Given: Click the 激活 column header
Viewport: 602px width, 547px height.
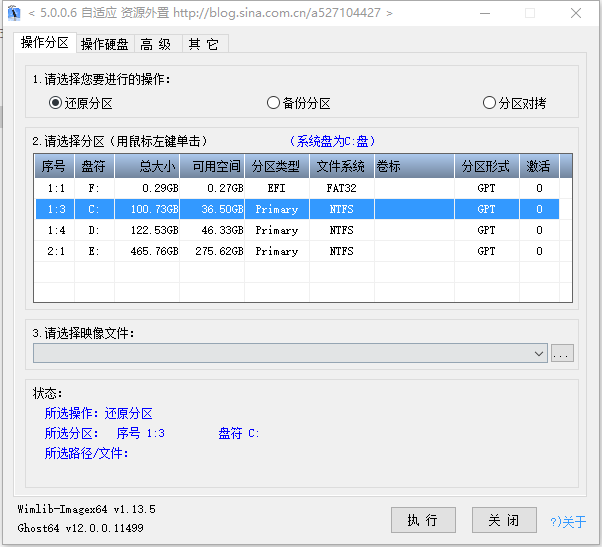Looking at the screenshot, I should (539, 166).
